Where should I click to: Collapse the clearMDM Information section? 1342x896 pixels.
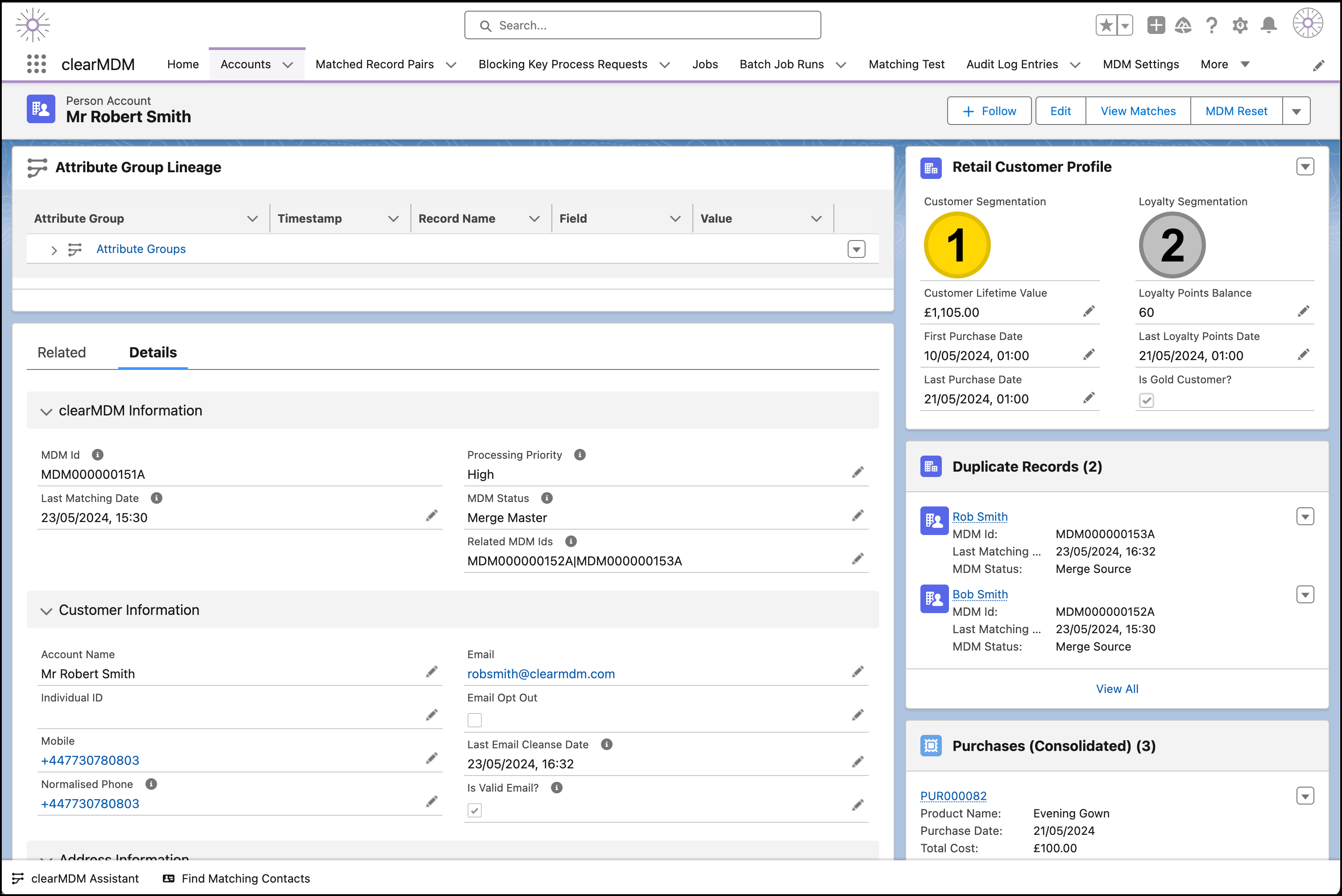pos(46,411)
